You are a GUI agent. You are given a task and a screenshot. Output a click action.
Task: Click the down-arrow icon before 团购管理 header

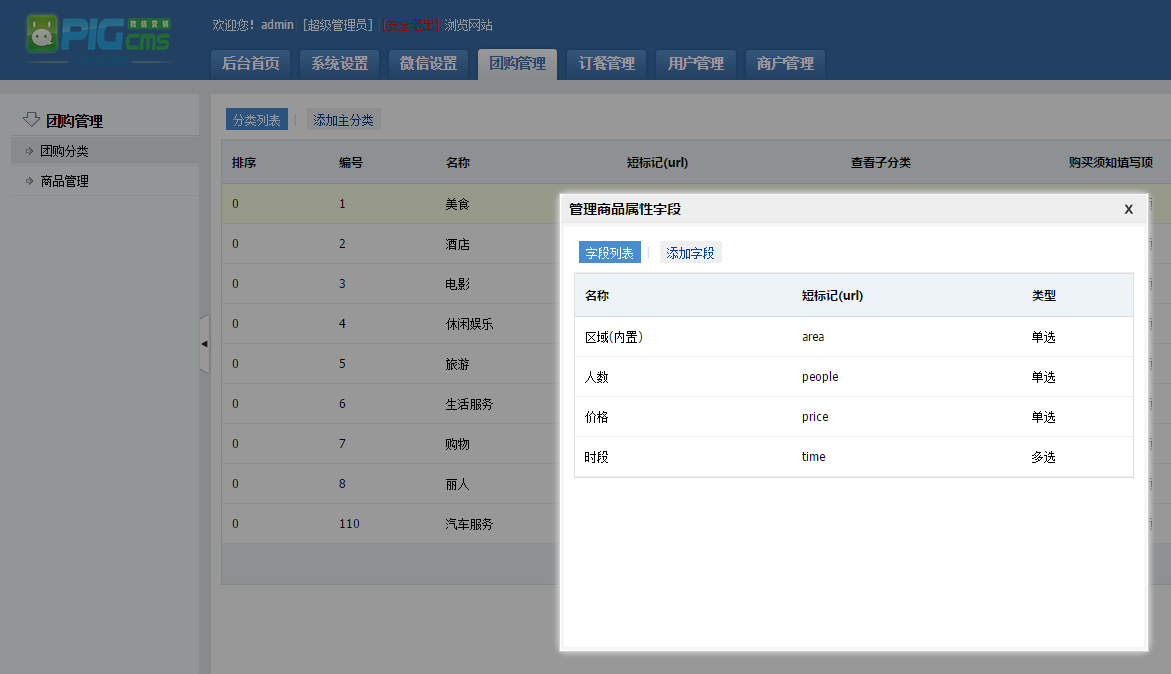[x=28, y=118]
